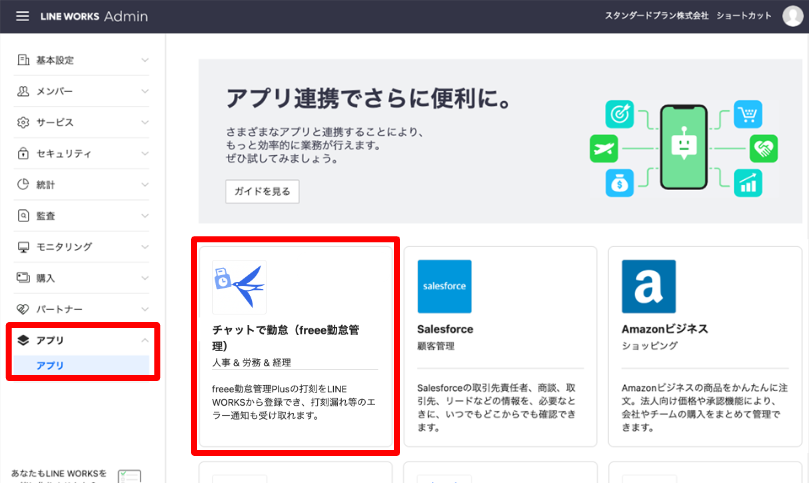The width and height of the screenshot is (809, 483).
Task: Click the メンバー people icon
Action: [x=23, y=91]
